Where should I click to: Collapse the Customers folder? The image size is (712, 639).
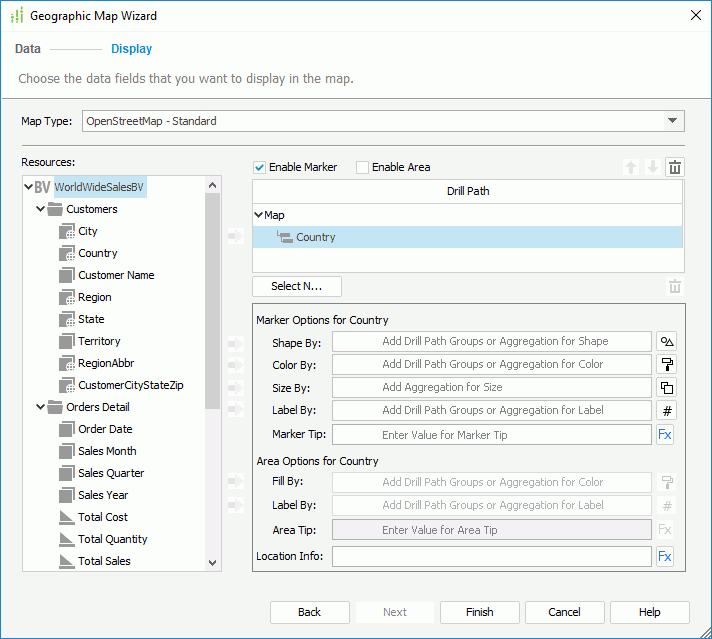[x=40, y=209]
